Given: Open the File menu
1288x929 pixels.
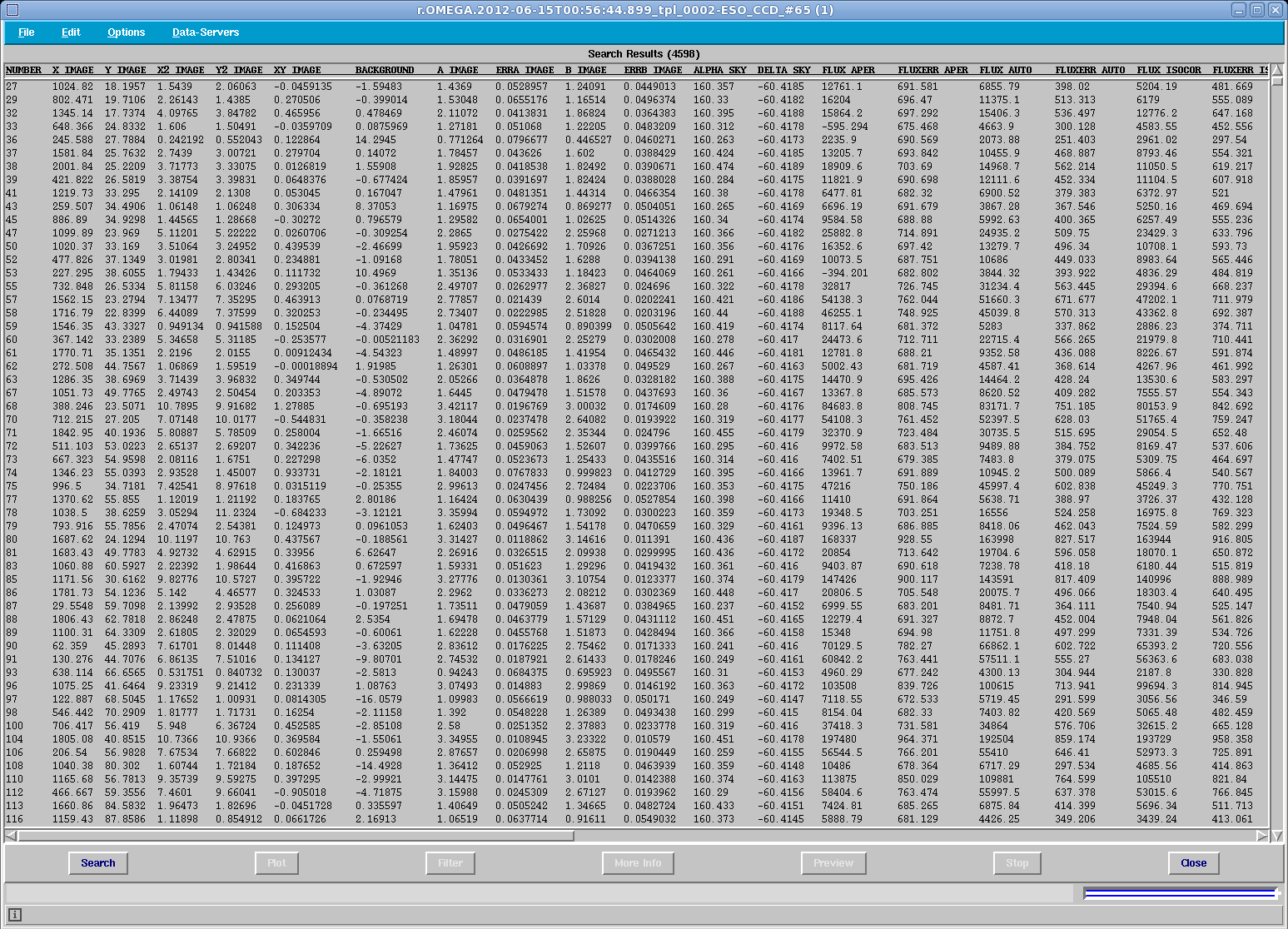Looking at the screenshot, I should click(x=27, y=32).
